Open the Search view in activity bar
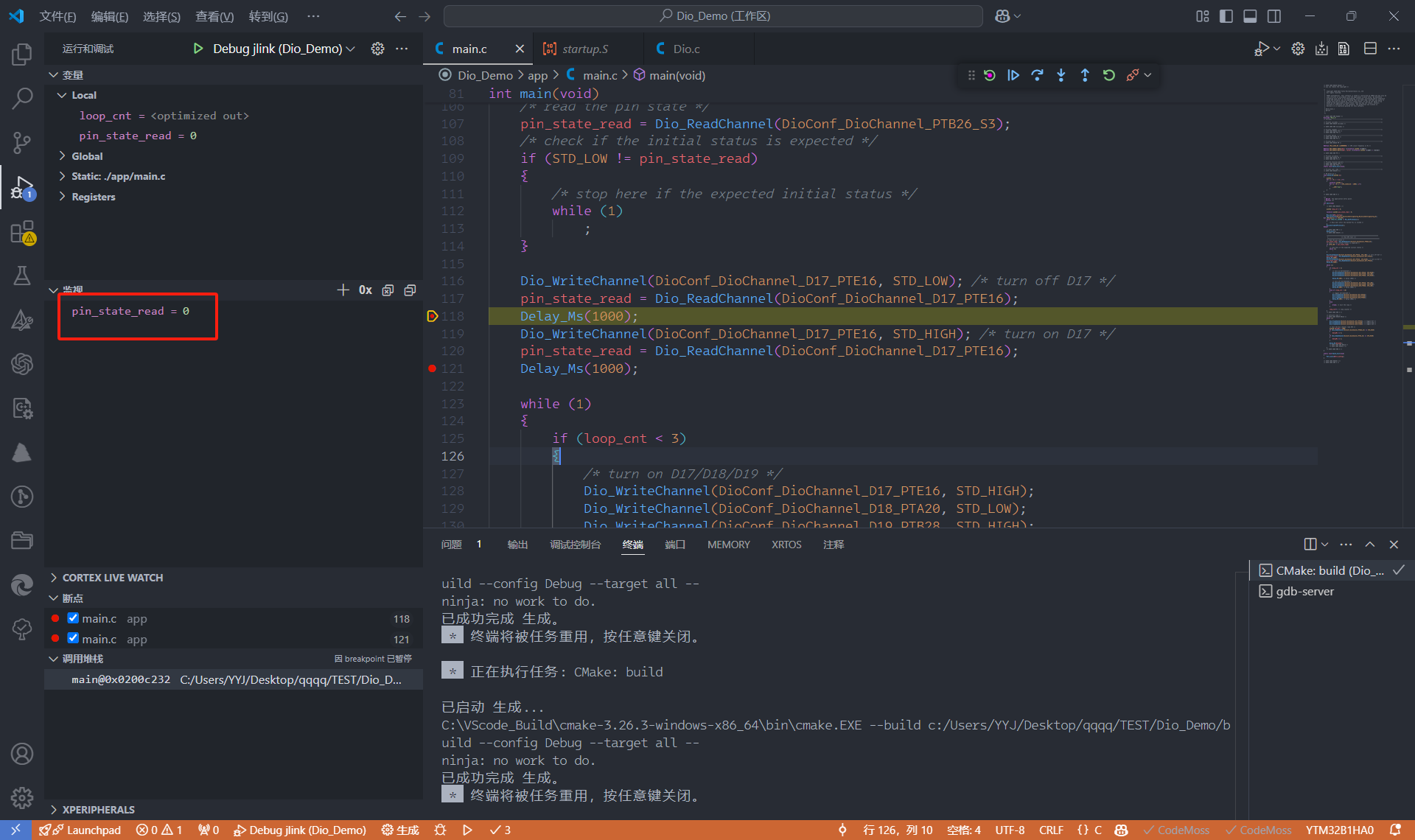Viewport: 1415px width, 840px height. click(22, 98)
